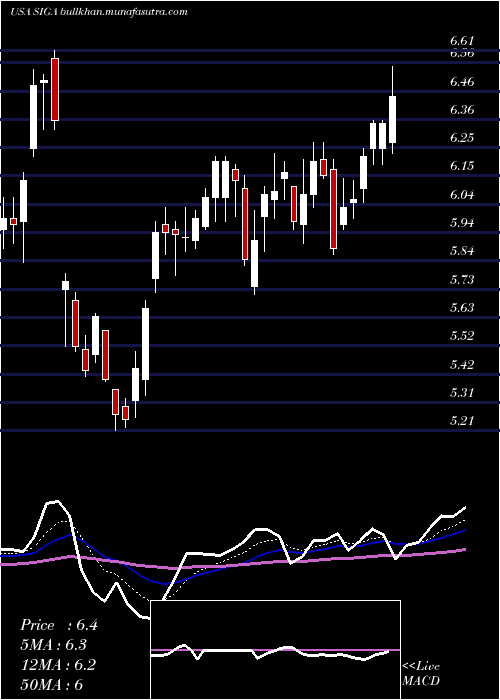
Task: Click the 6.61 price axis label
Action: (462, 41)
